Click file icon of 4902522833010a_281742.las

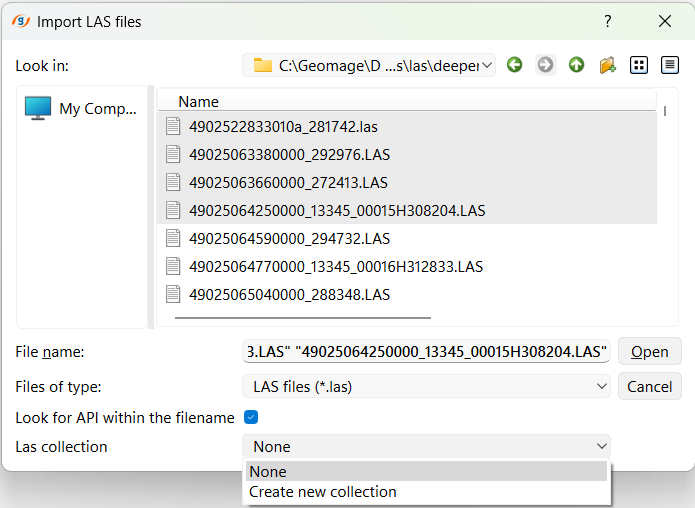click(x=173, y=126)
